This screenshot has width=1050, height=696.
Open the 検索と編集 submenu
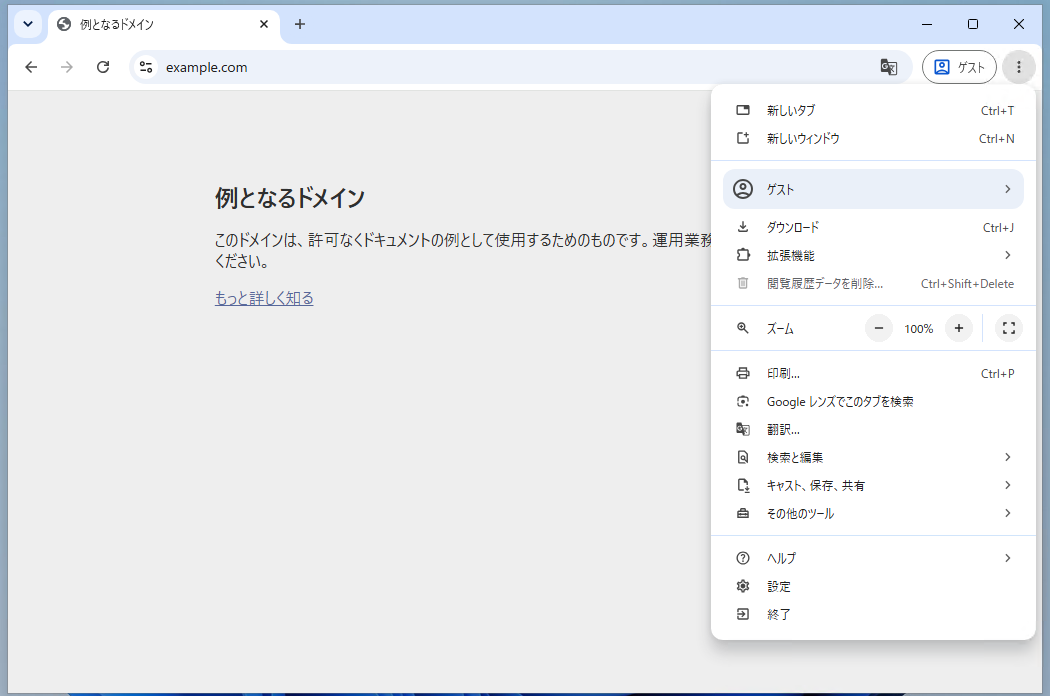coord(873,458)
